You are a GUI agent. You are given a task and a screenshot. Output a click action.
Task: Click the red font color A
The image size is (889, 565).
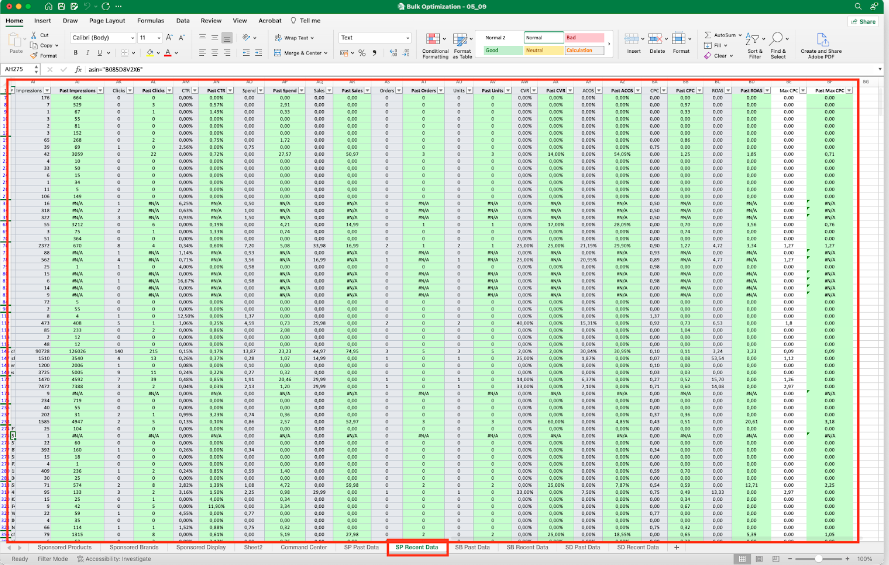168,53
